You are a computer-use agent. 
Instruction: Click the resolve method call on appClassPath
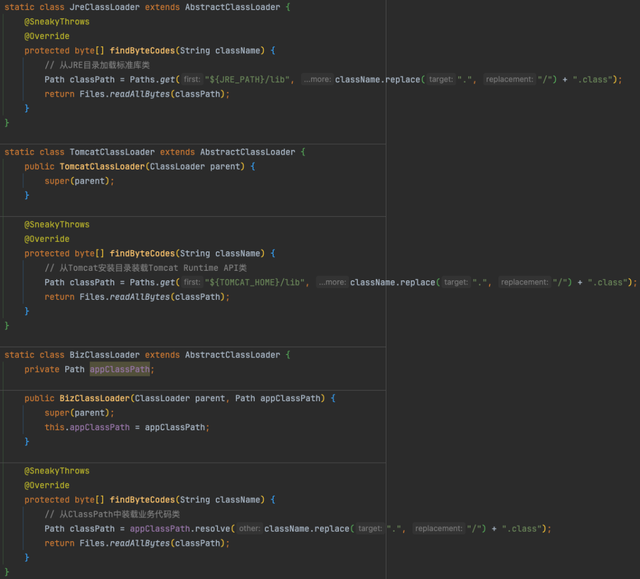pyautogui.click(x=213, y=529)
